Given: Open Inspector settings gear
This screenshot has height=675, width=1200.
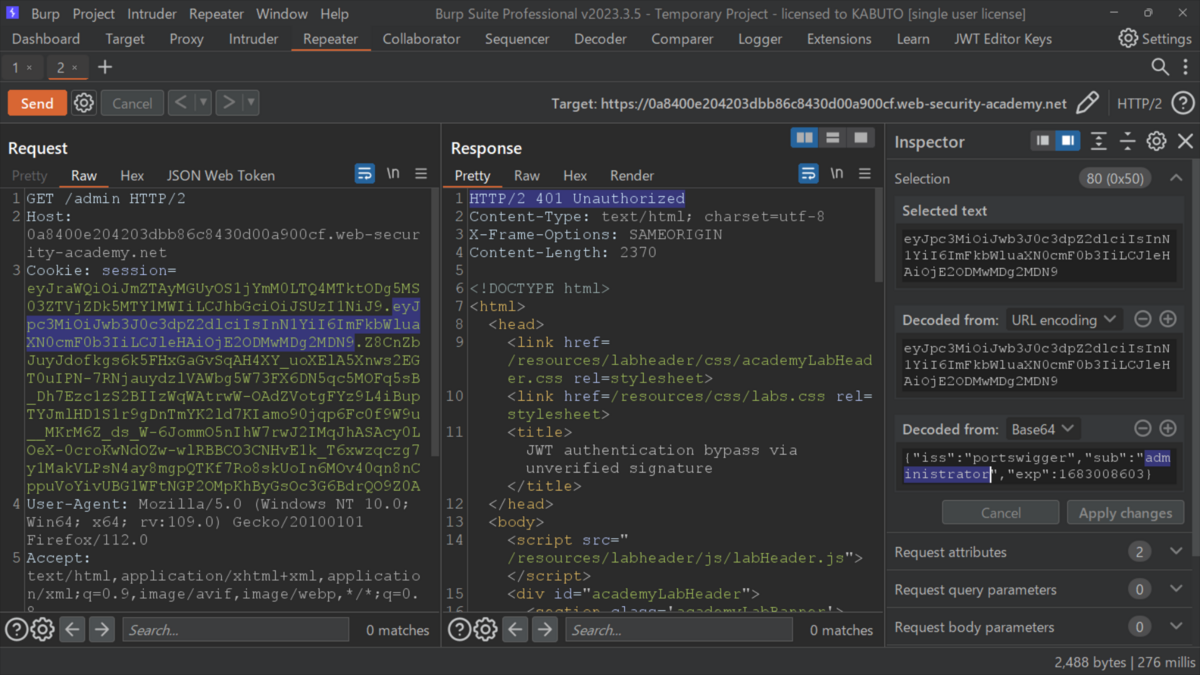Looking at the screenshot, I should [1156, 141].
